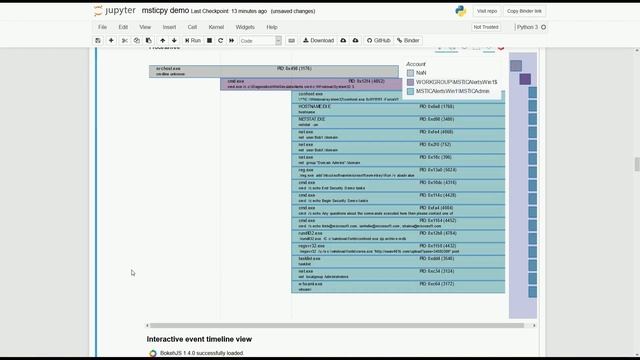Screen dimensions: 640x360
Task: Click the page vertical scrollbar thumb
Action: [x=637, y=164]
